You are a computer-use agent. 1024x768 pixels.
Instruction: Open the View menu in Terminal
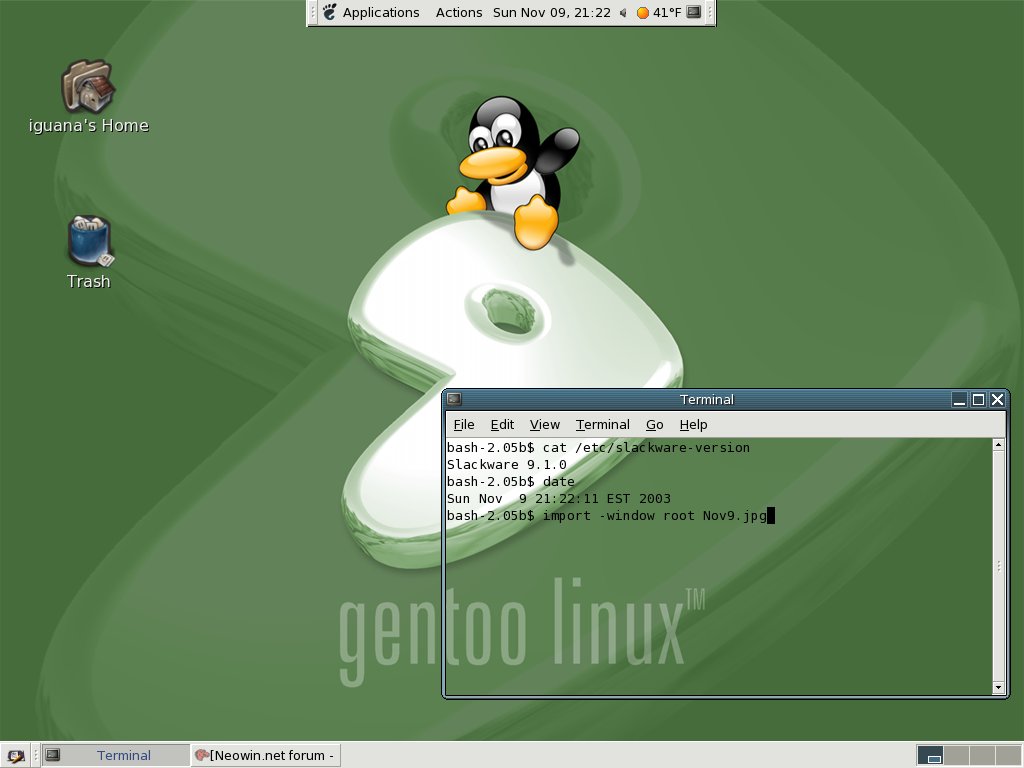[545, 424]
